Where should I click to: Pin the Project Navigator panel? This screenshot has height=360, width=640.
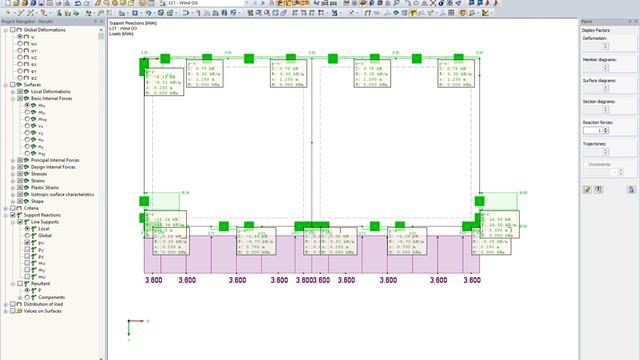coord(96,21)
